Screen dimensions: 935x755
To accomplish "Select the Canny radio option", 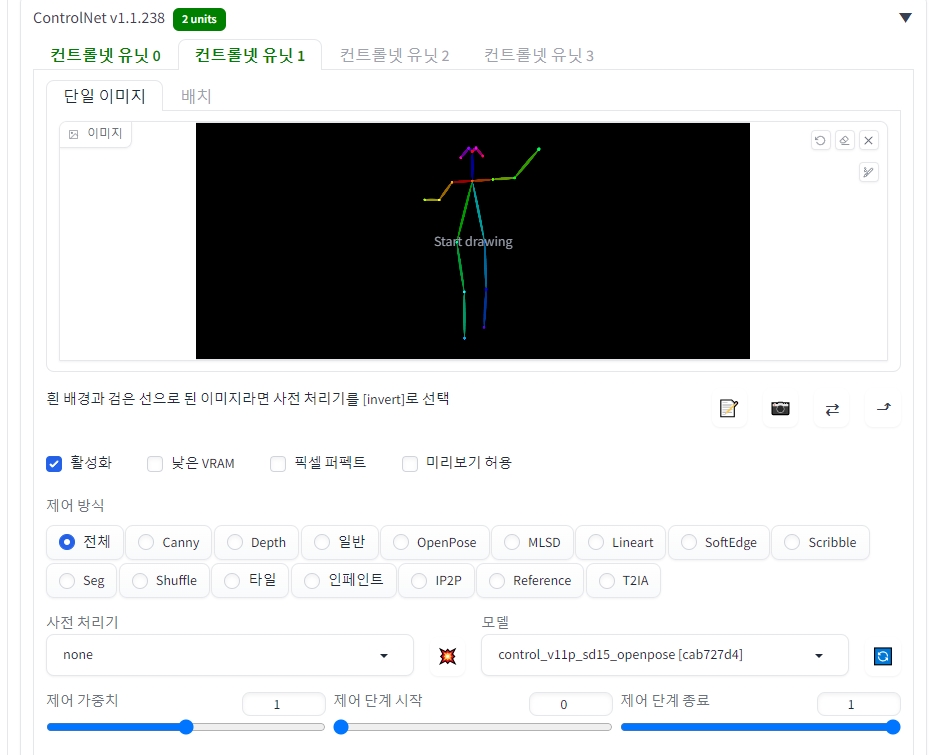I will (x=169, y=542).
